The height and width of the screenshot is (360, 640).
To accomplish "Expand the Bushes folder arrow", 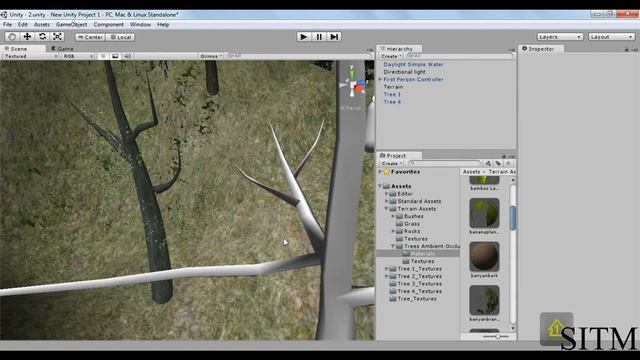I will tap(393, 216).
